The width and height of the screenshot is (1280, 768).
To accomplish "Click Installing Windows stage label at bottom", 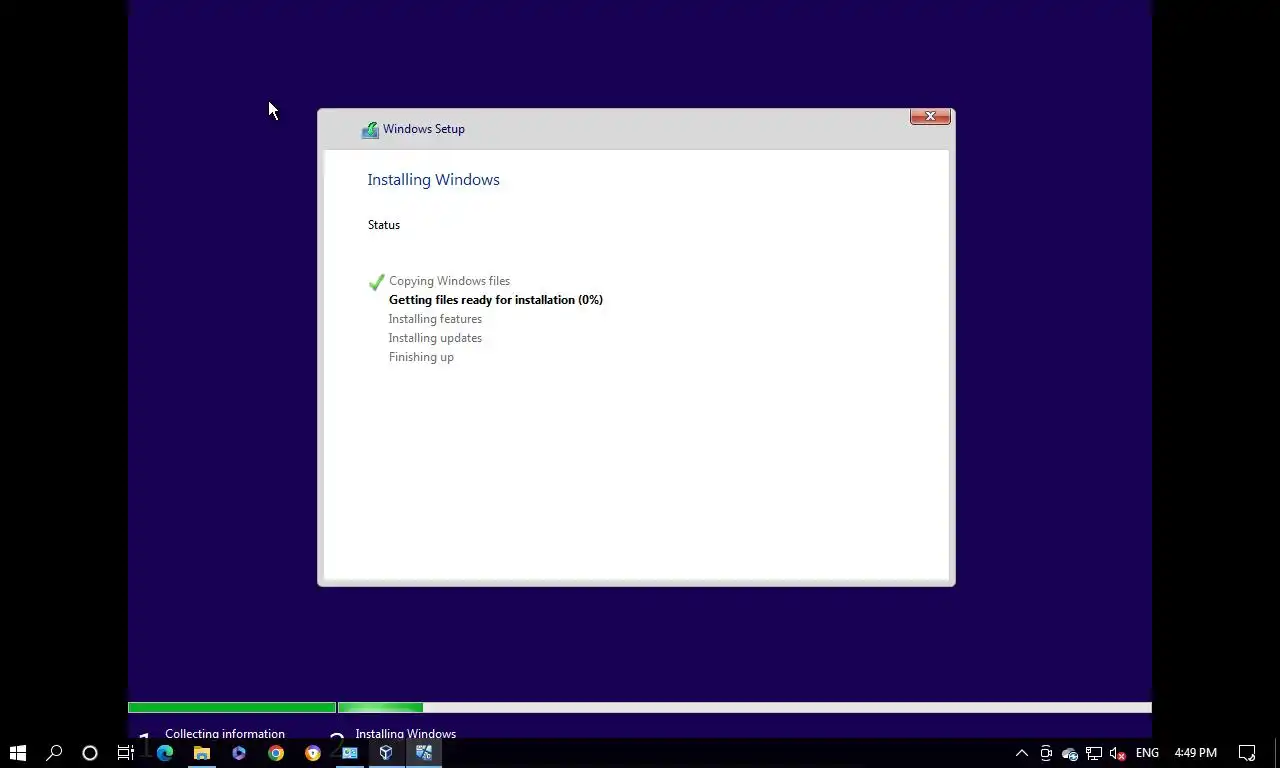I will [x=405, y=733].
